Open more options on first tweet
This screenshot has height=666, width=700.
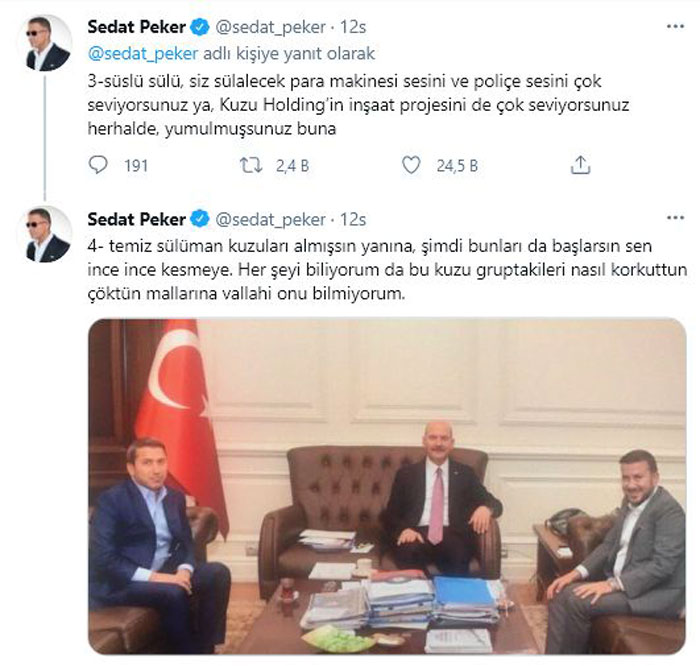point(675,27)
